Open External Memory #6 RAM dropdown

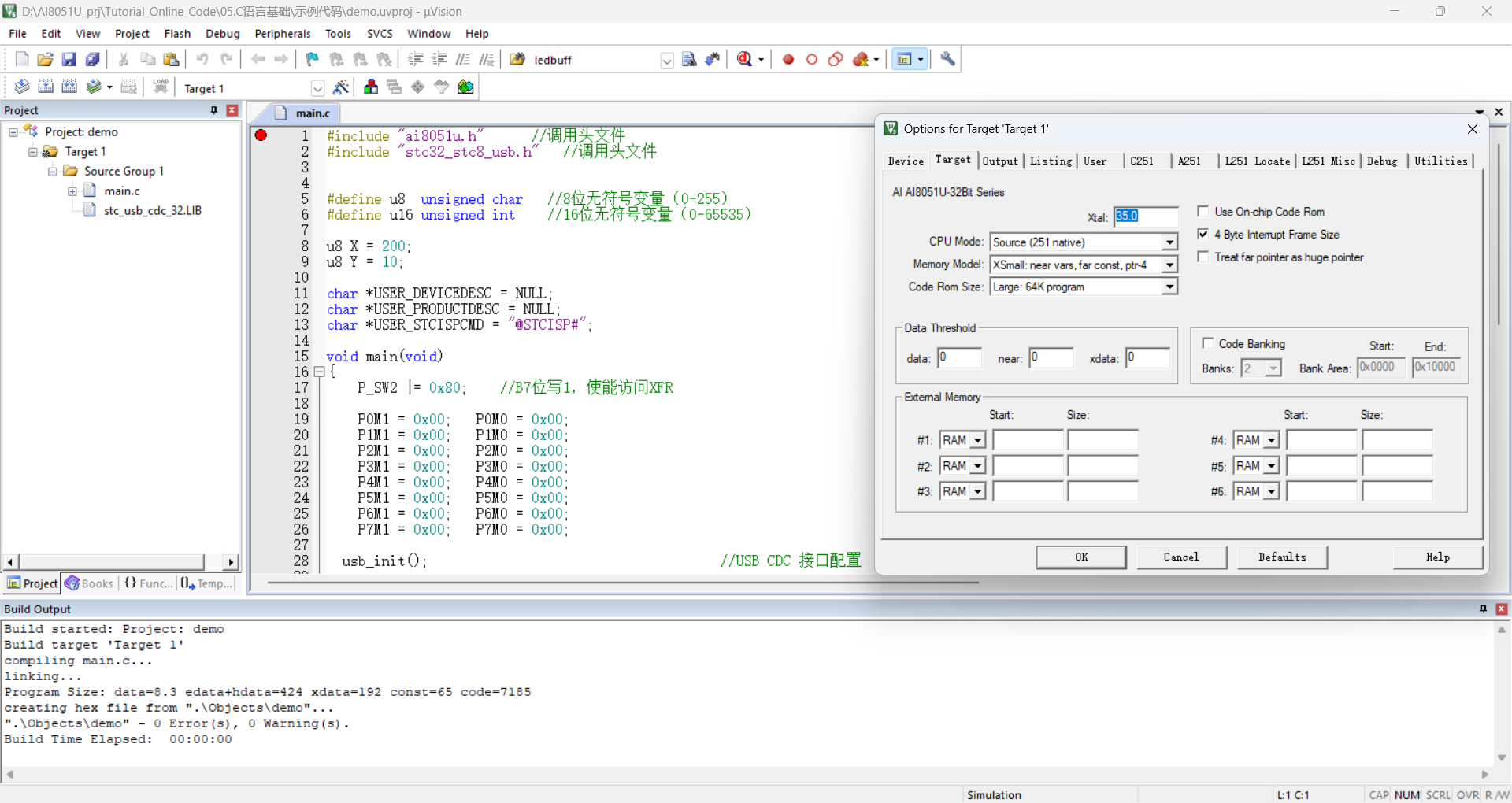click(1271, 492)
